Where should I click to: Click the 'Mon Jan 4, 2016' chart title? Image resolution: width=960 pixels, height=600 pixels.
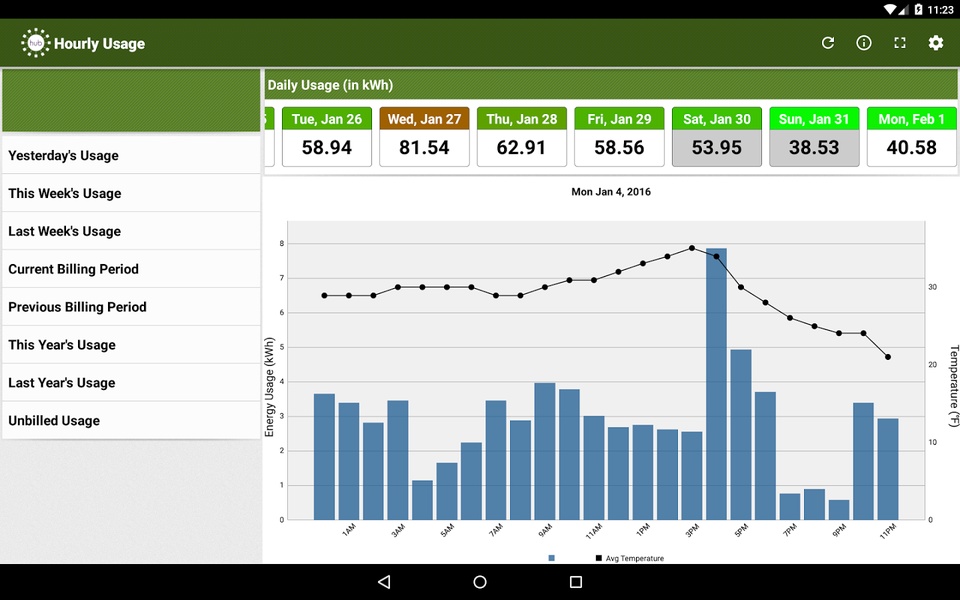(x=611, y=192)
